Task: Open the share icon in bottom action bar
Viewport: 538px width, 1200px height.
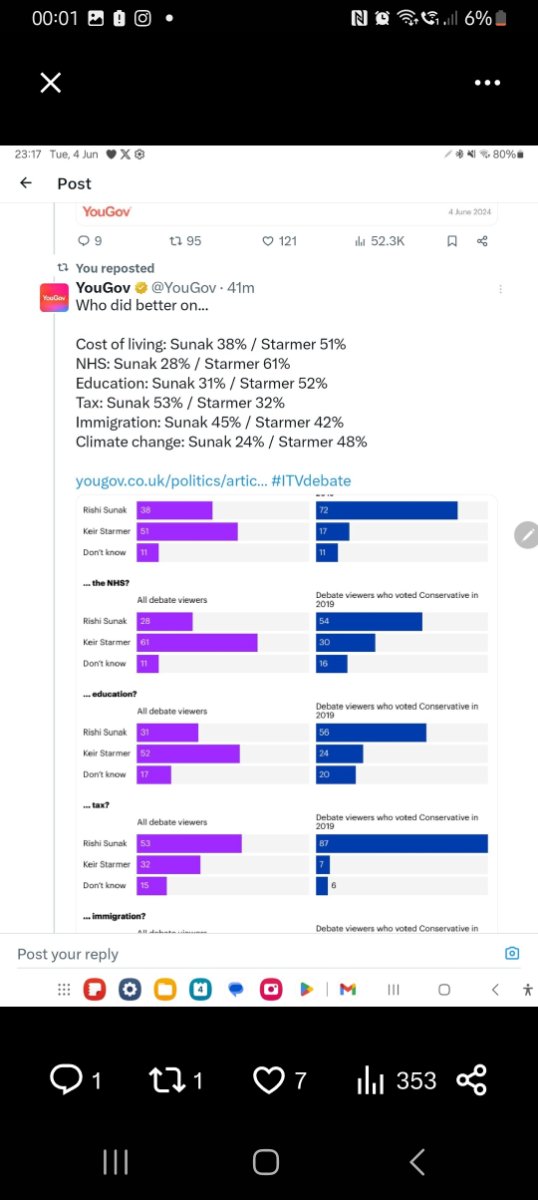Action: 471,1080
